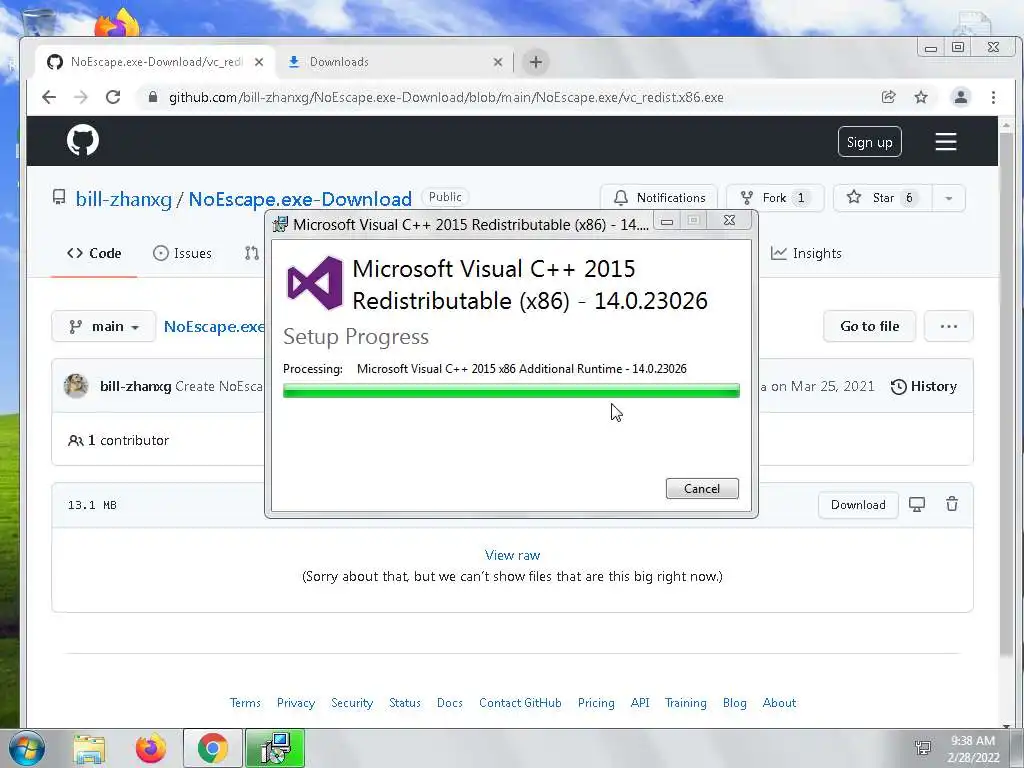Open file with GitHub Desktop icon
The height and width of the screenshot is (768, 1024).
(917, 504)
